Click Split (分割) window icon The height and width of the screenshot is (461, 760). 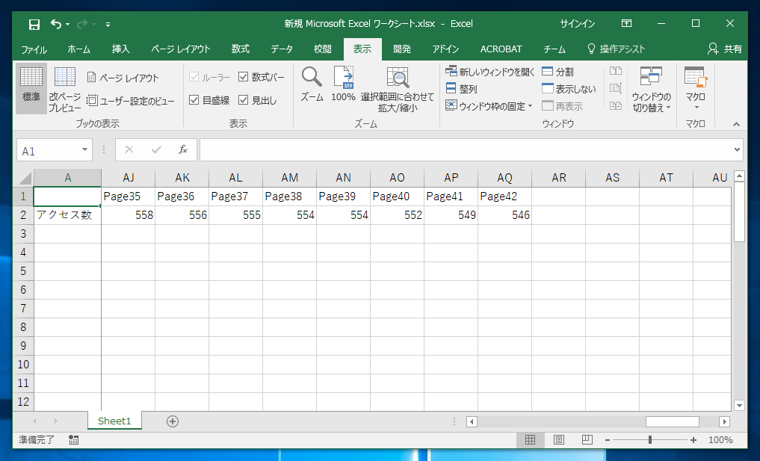(557, 72)
